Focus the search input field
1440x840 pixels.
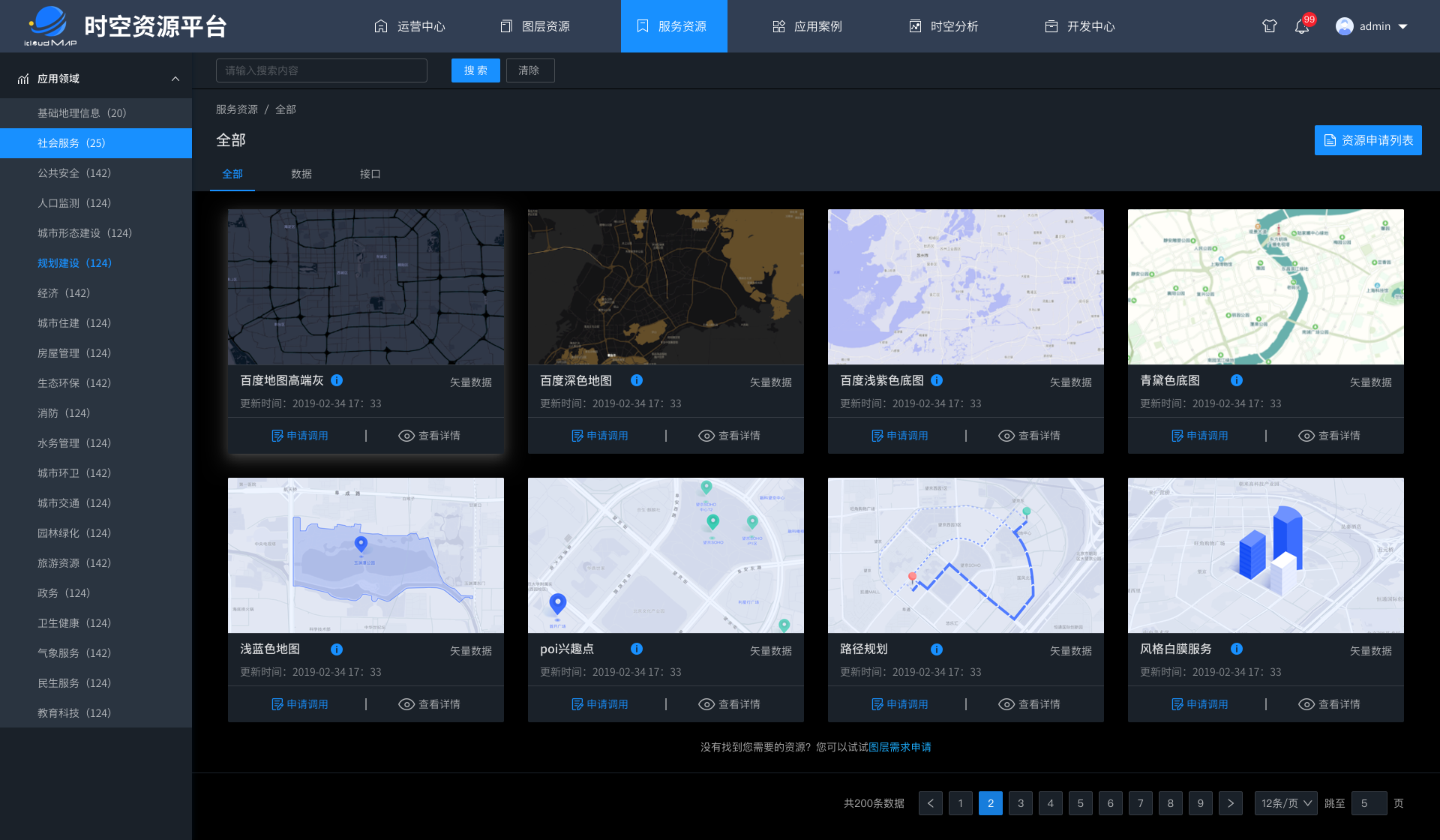coord(322,70)
